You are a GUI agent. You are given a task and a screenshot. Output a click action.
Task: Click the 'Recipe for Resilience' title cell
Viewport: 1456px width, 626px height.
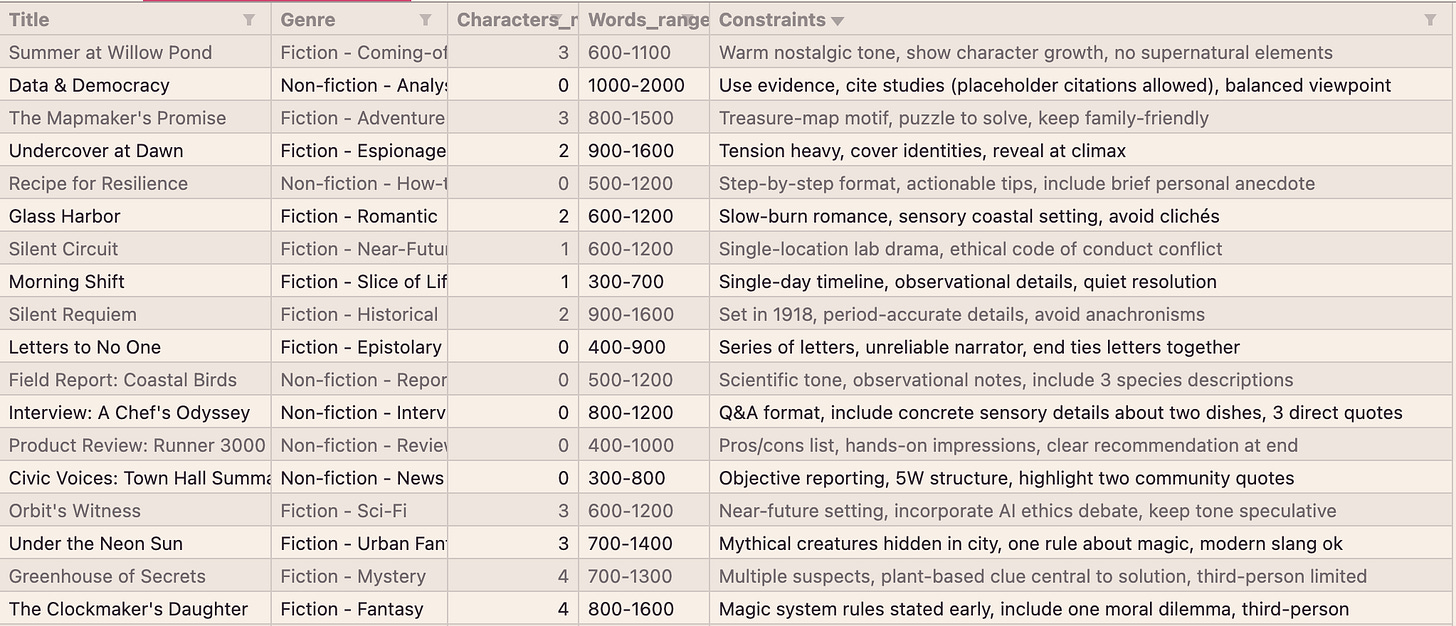click(136, 183)
